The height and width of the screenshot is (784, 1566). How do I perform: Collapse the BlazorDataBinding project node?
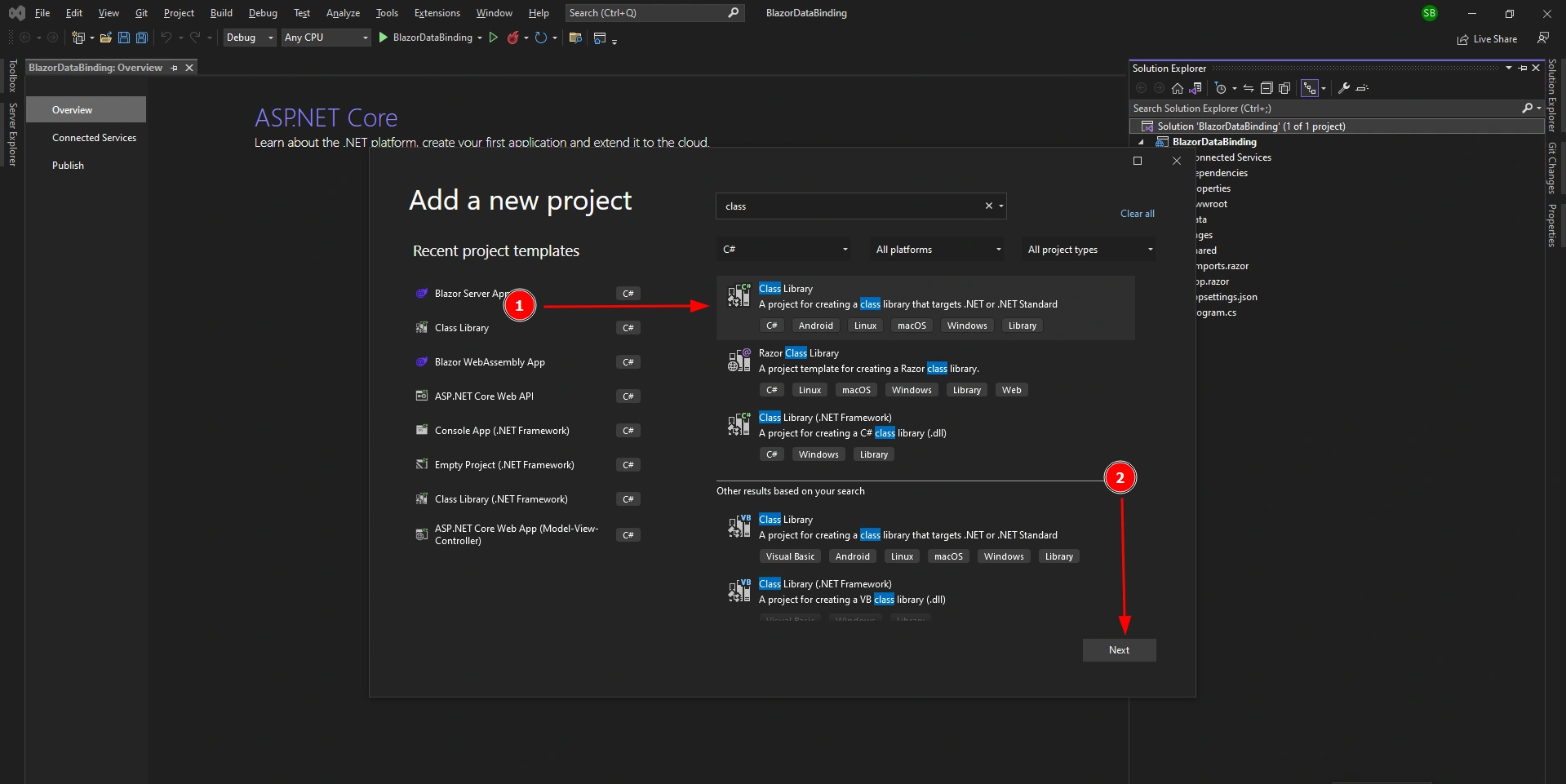point(1142,142)
